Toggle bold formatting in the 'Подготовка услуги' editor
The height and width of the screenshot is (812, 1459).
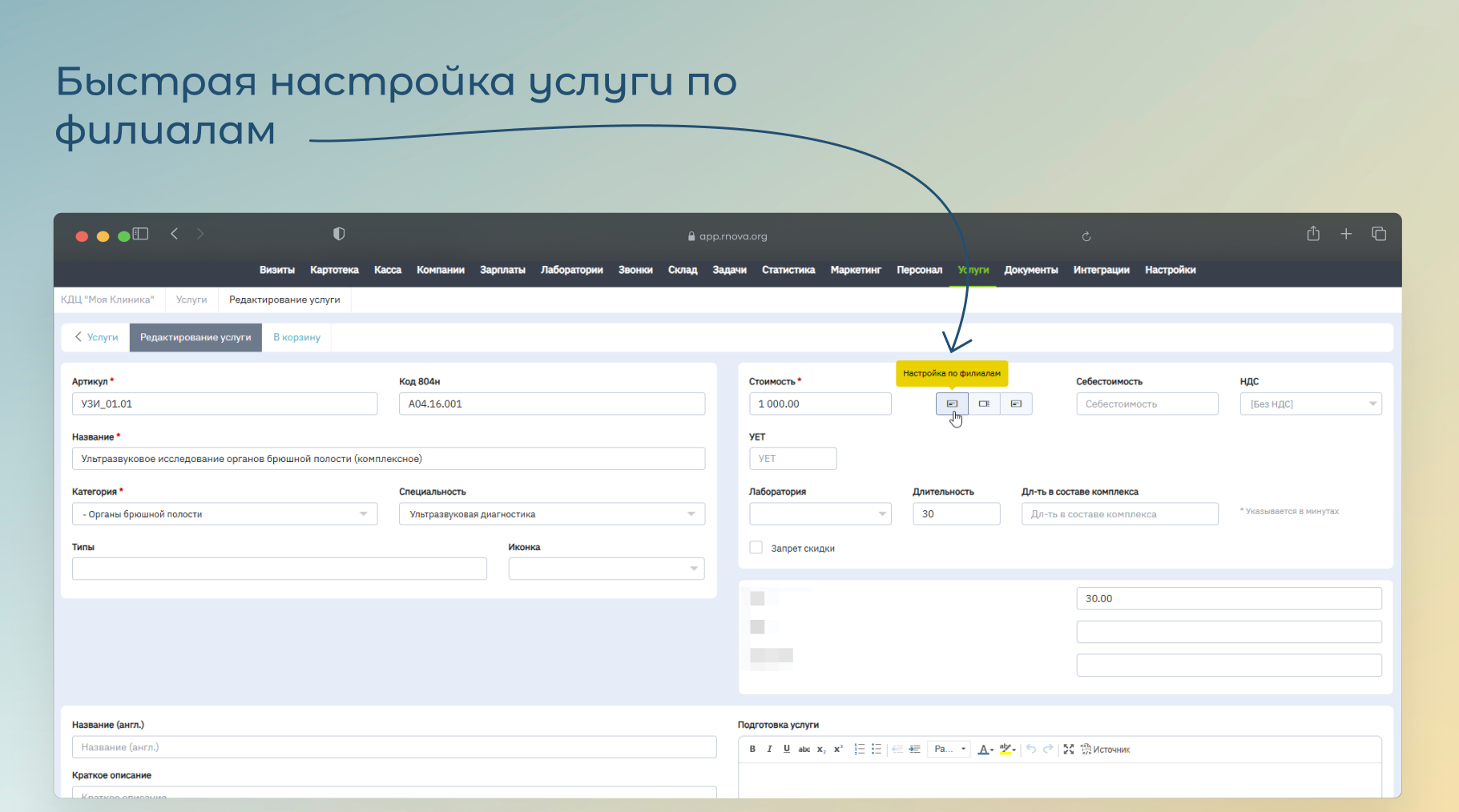click(752, 750)
